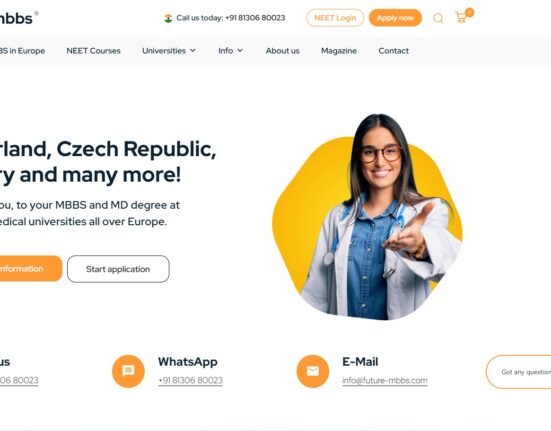551x431 pixels.
Task: Click the WhatsApp phone number link
Action: coord(190,380)
